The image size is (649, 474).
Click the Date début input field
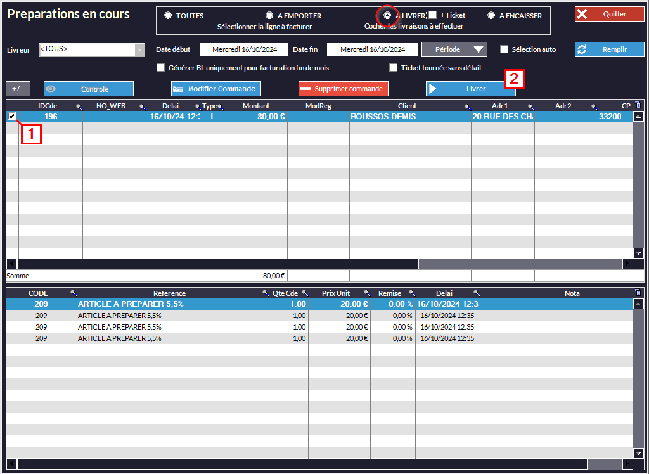tap(243, 49)
